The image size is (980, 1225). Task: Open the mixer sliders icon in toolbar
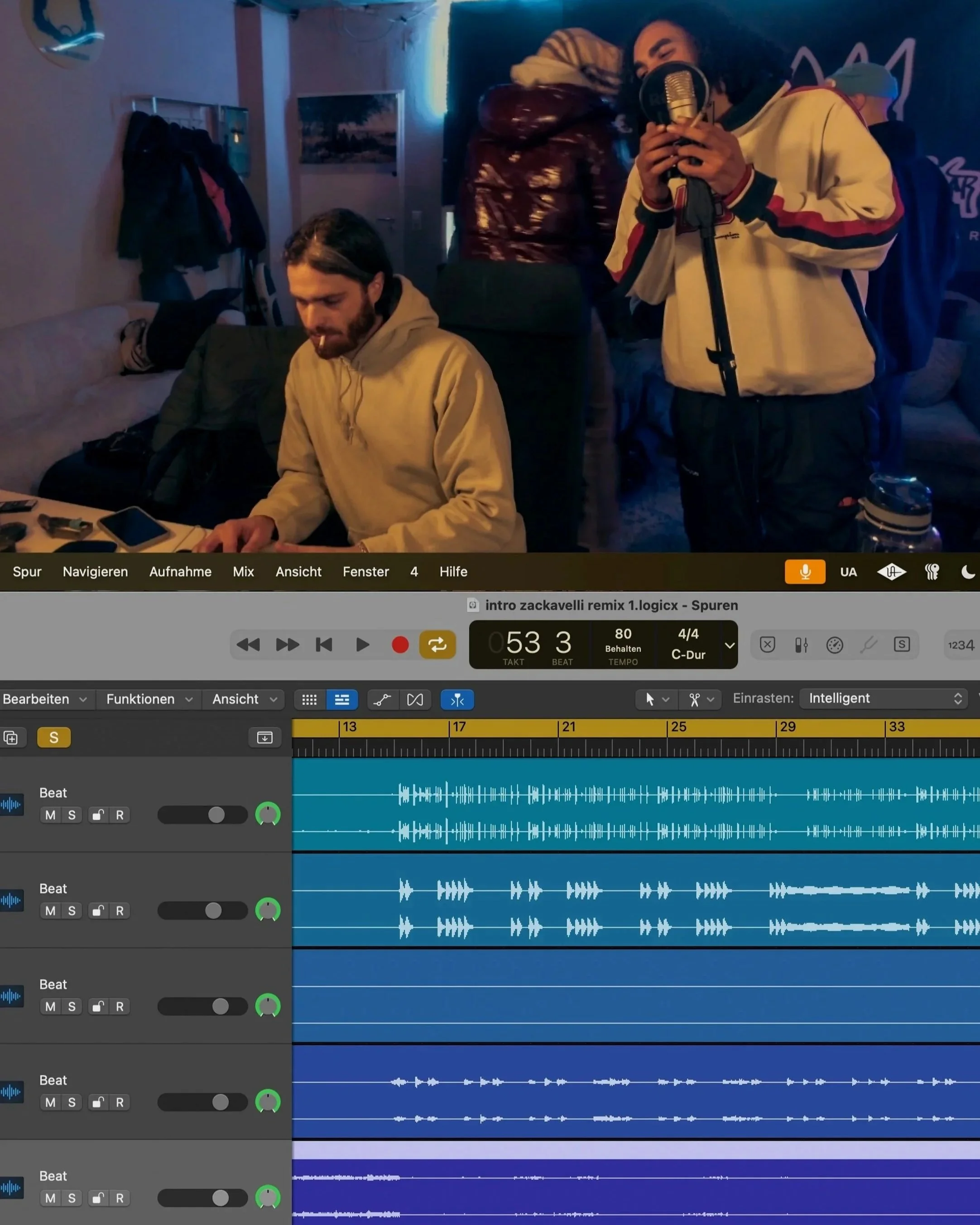[x=801, y=645]
